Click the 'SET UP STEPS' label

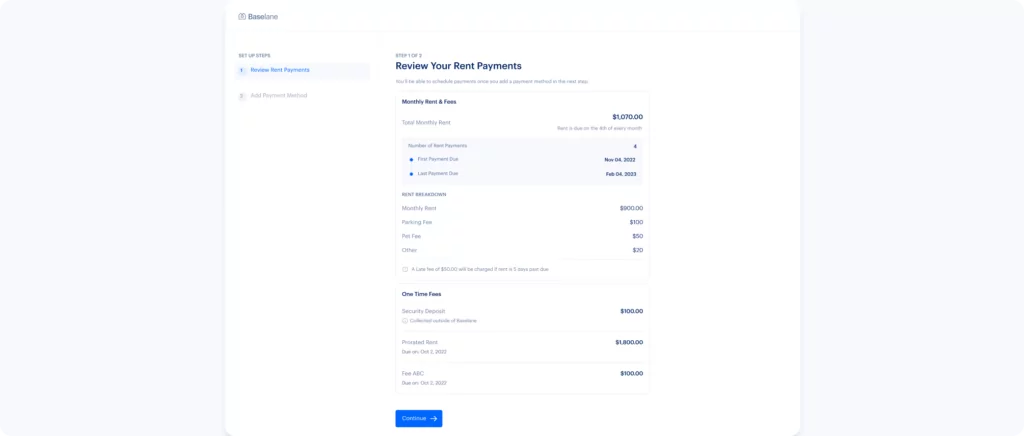pyautogui.click(x=254, y=55)
